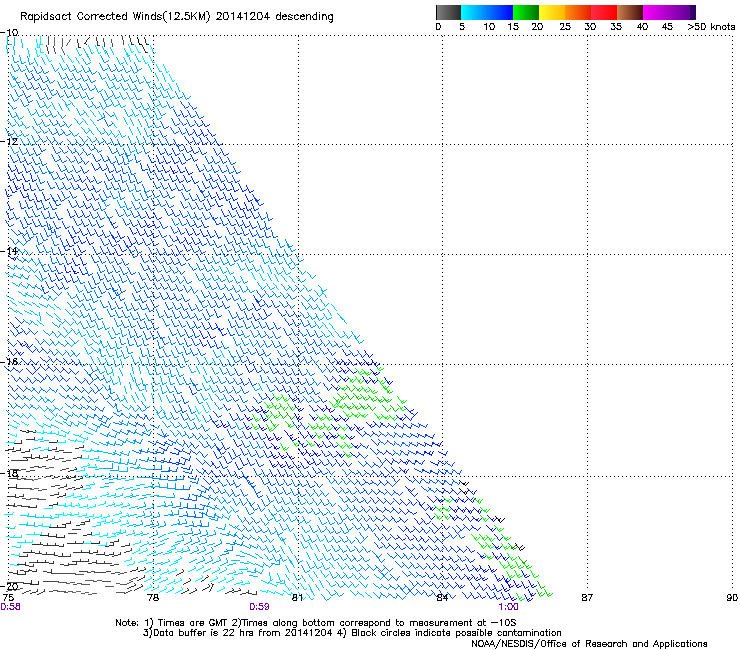
Task: Click the legend label '25'
Action: (565, 27)
